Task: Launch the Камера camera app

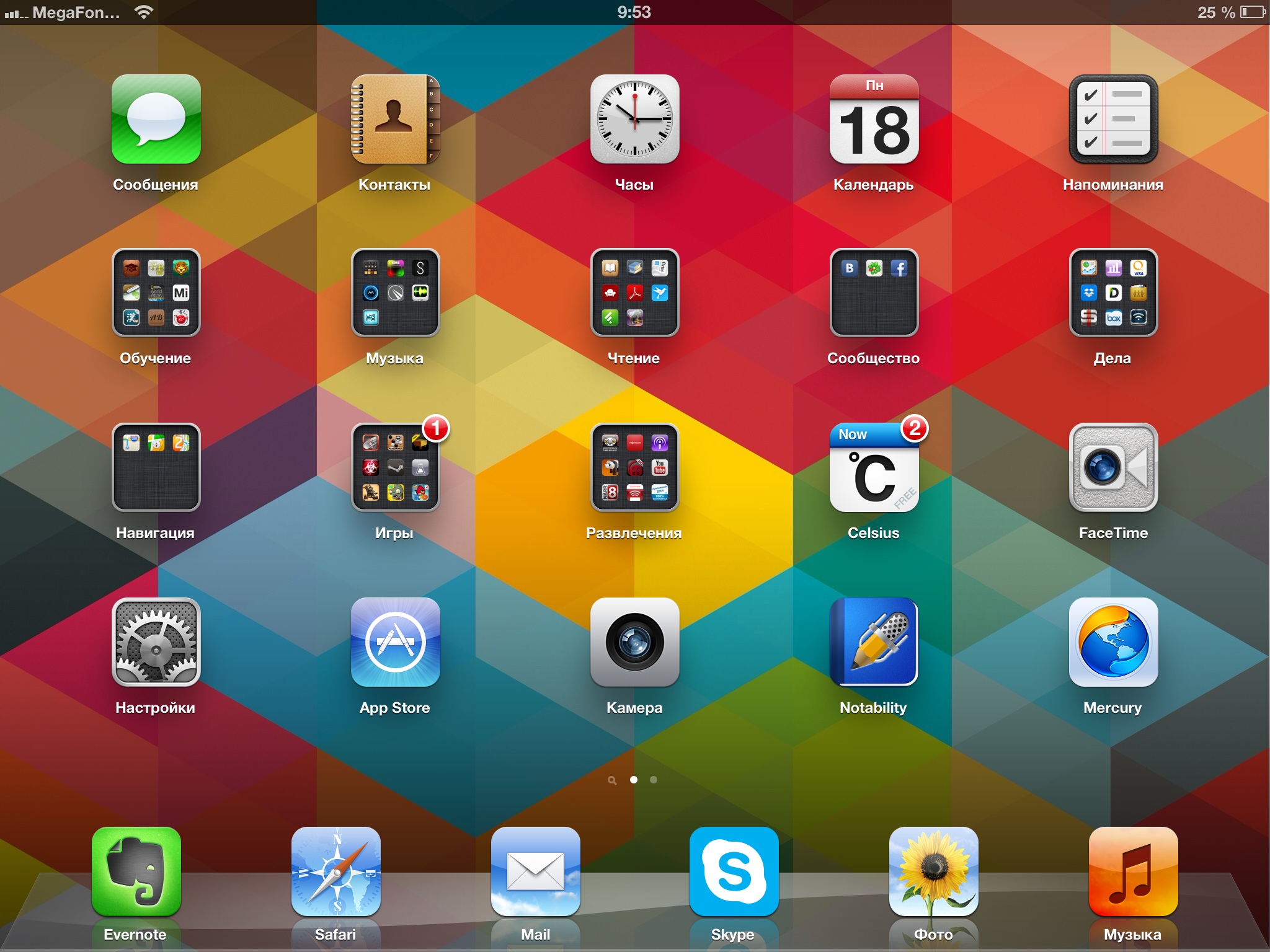Action: 635,642
